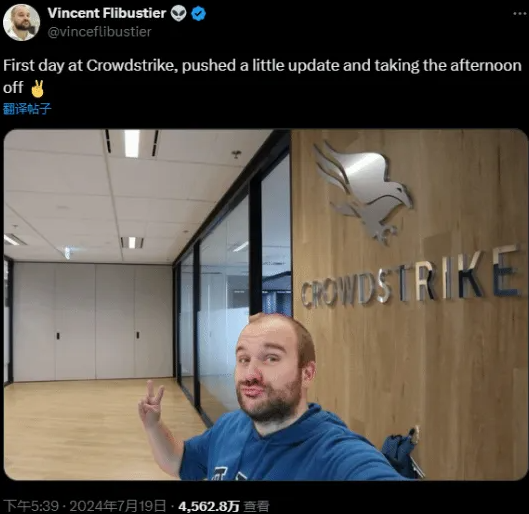The width and height of the screenshot is (529, 514).
Task: Open Vincent Flibustier's profile avatar
Action: point(21,23)
